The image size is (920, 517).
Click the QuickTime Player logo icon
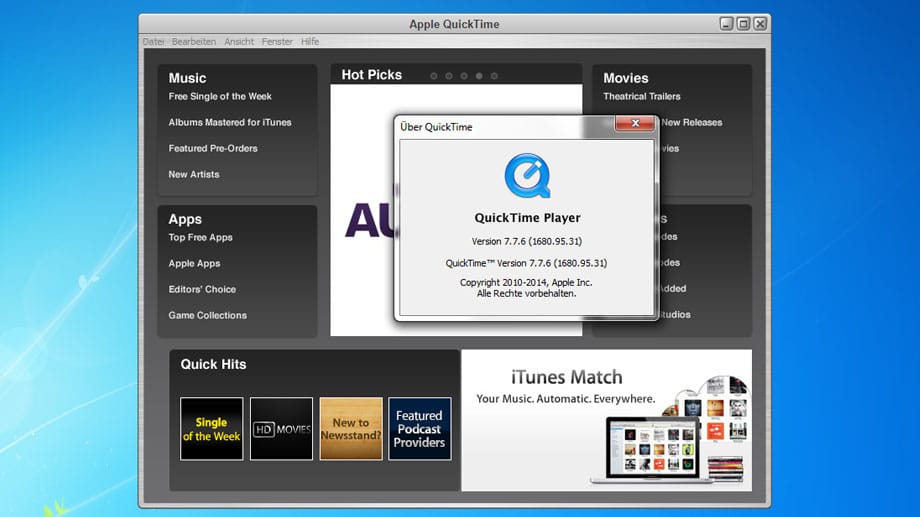[527, 175]
